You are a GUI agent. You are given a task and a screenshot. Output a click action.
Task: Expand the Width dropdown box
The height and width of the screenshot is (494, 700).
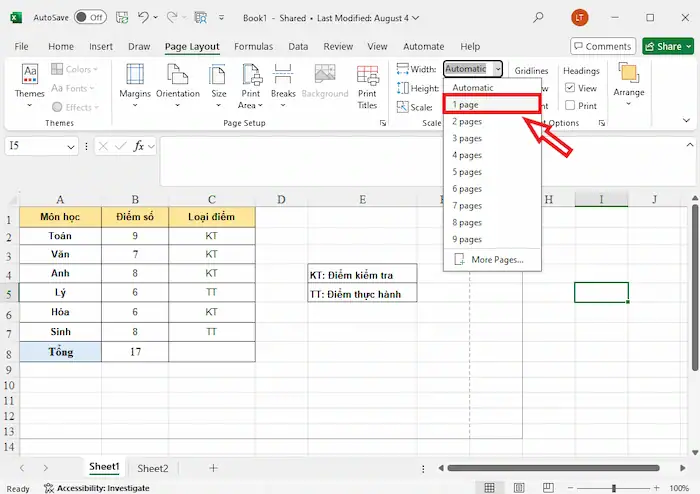(497, 69)
